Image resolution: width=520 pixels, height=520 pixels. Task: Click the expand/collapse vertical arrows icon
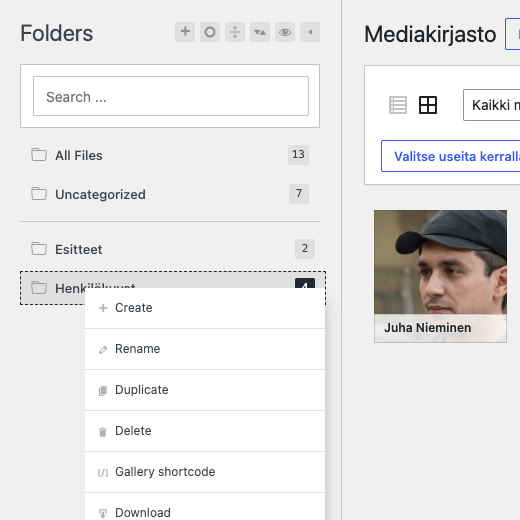(235, 32)
